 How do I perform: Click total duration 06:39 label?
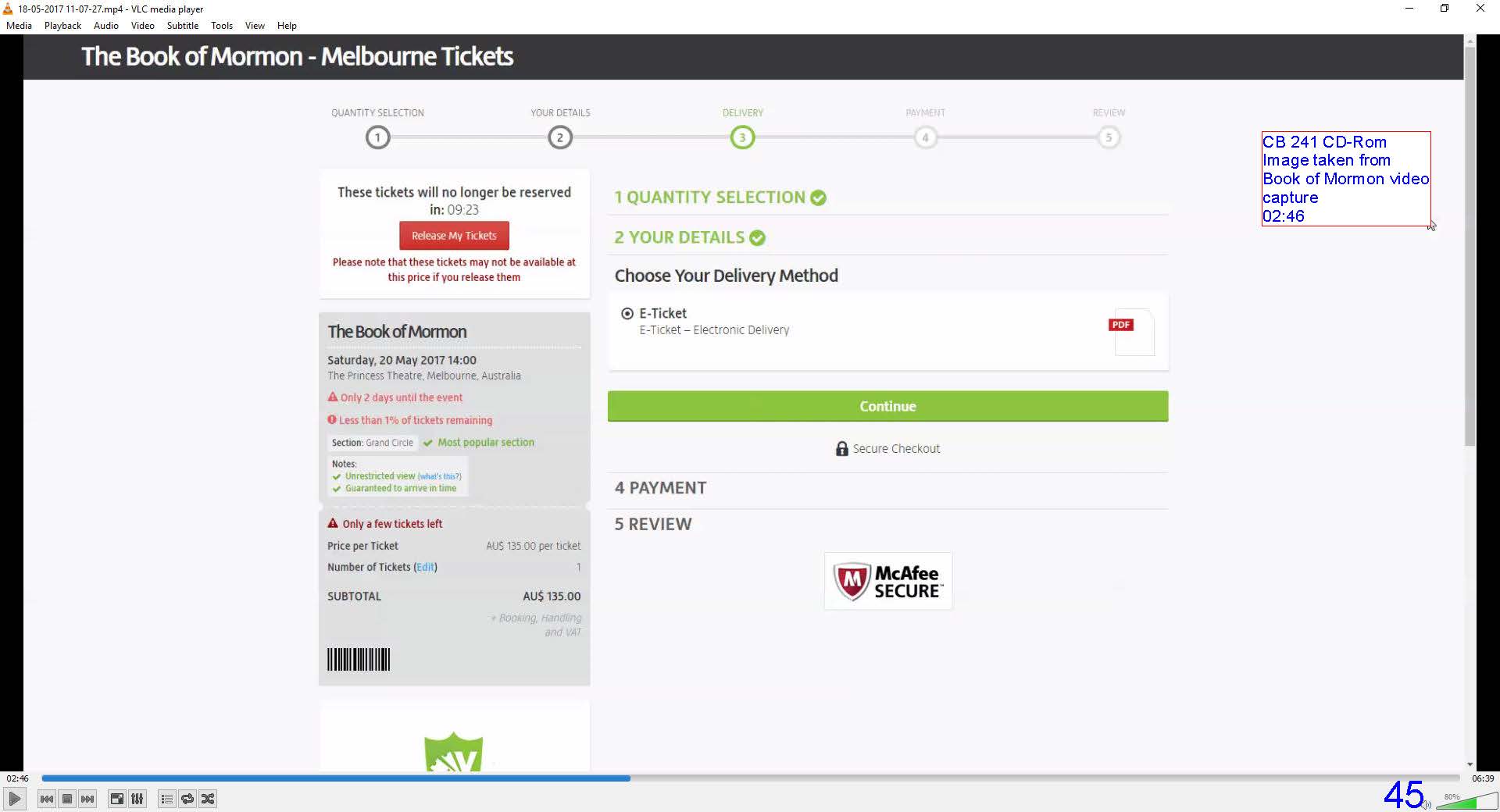1483,778
